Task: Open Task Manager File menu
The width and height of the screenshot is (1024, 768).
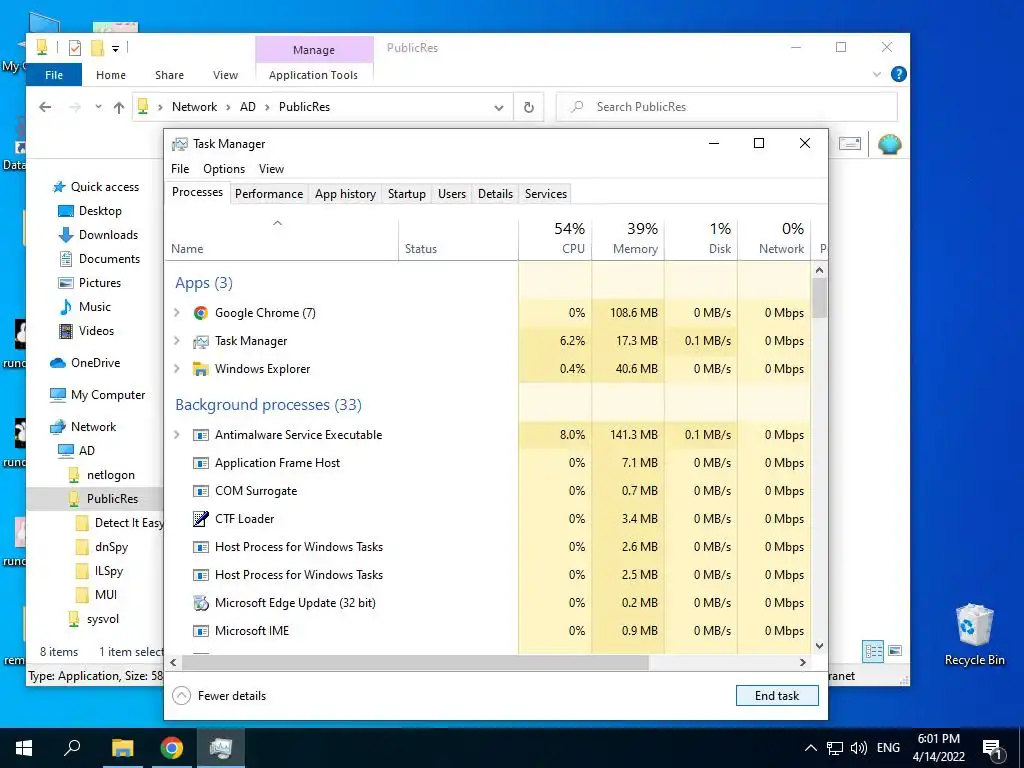Action: coord(180,169)
